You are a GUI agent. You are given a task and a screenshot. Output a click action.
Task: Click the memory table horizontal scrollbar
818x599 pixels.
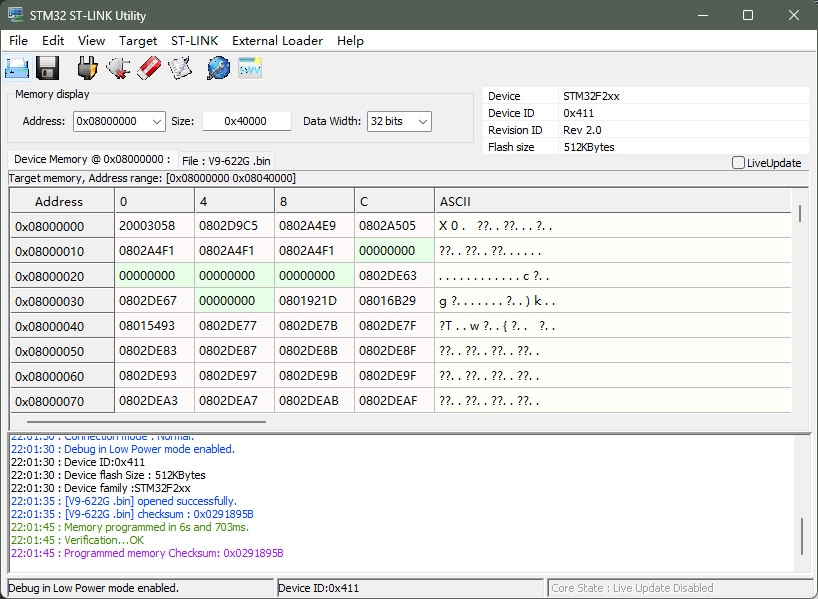(146, 422)
